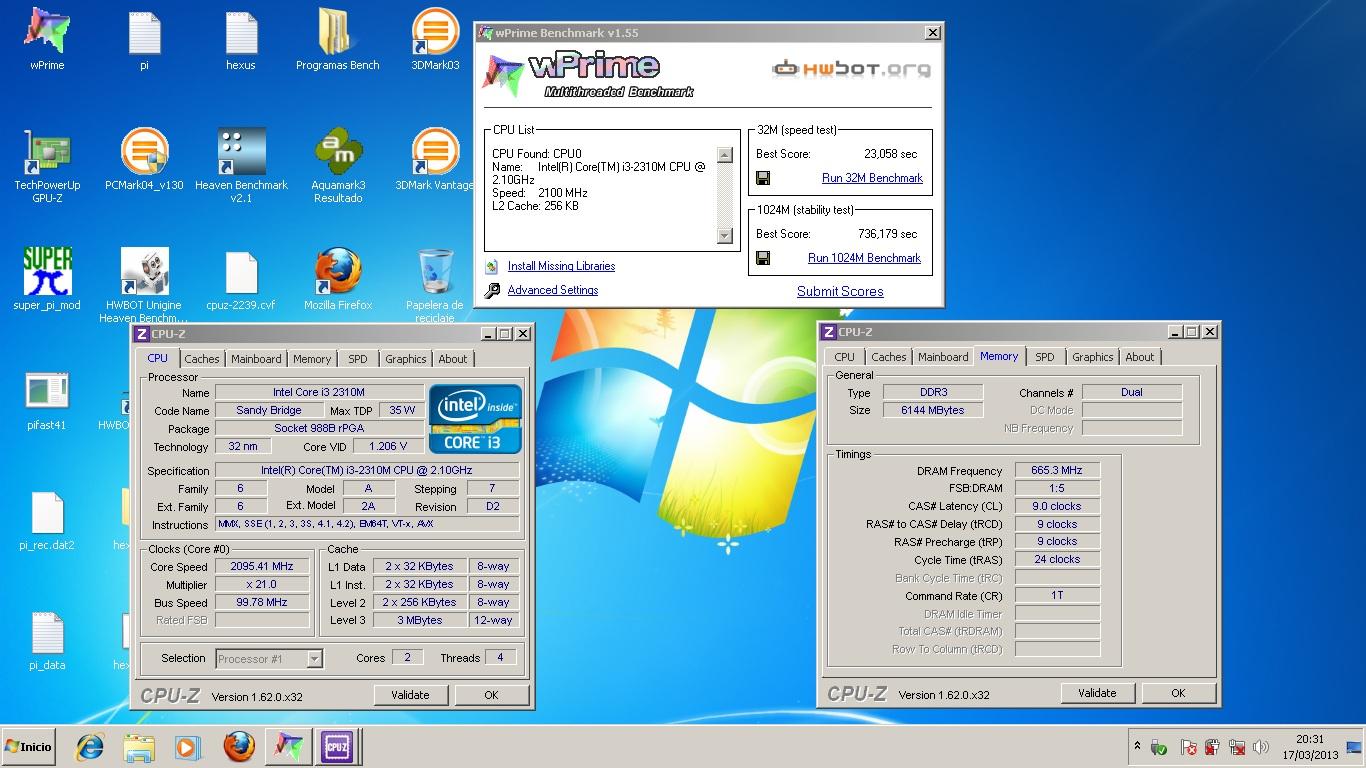Click Run 1024M Benchmark link
The height and width of the screenshot is (768, 1366).
(864, 258)
